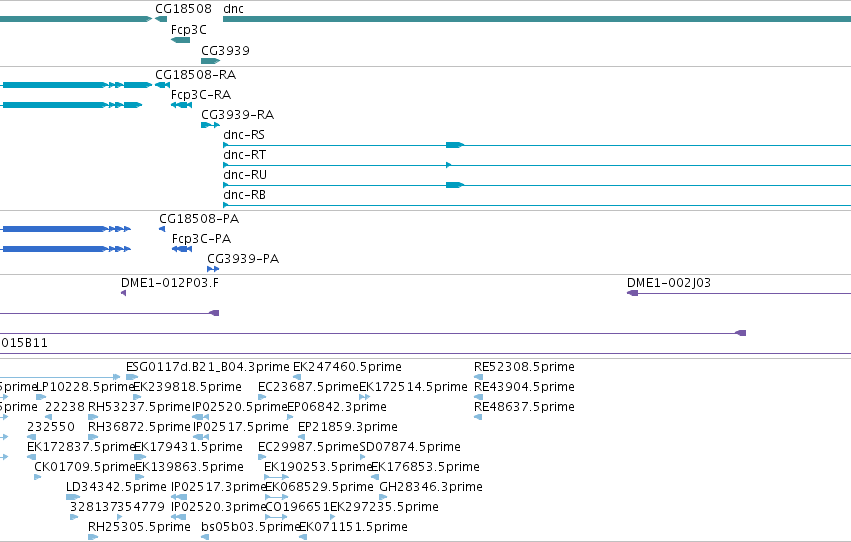Select the CG3939-RA transcript label
Viewport: 851px width, 542px height.
[238, 115]
